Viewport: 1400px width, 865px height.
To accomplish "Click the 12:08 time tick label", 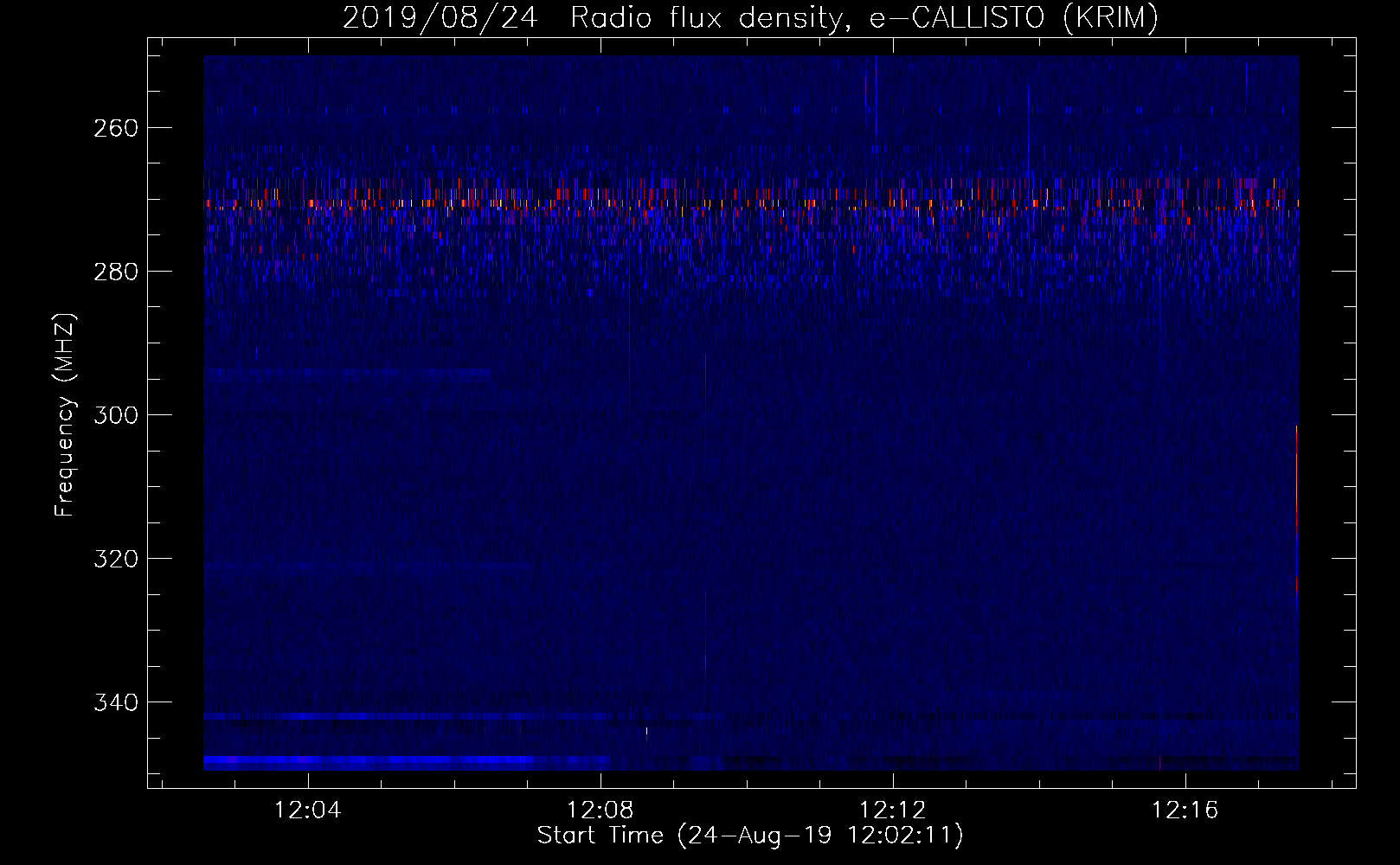I will pos(600,811).
